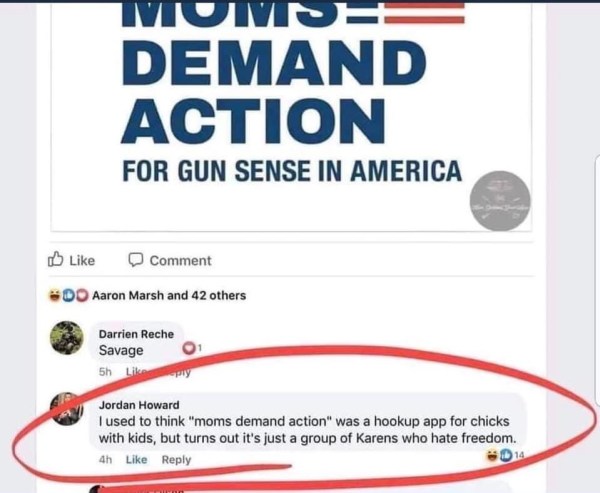The image size is (600, 493).
Task: Open 'Aaron Marsh and 42 others' reactions list
Action: click(x=169, y=295)
